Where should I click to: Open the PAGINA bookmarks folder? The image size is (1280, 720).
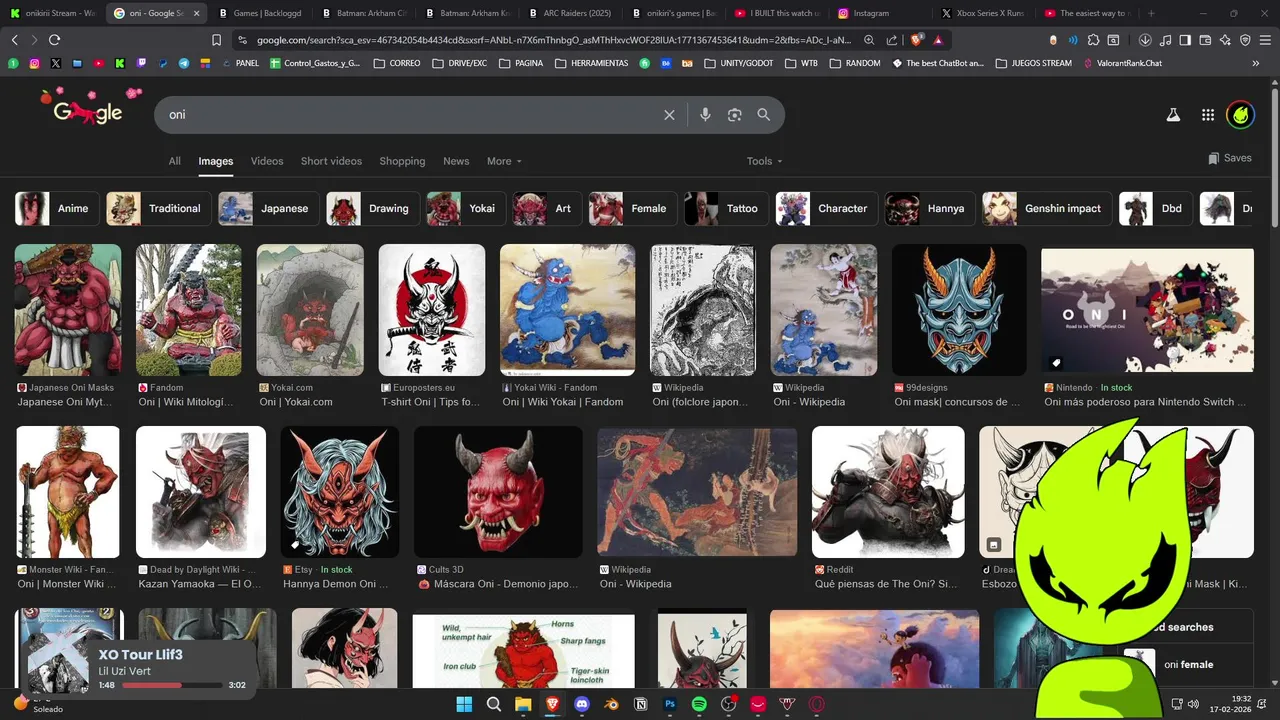(x=521, y=63)
